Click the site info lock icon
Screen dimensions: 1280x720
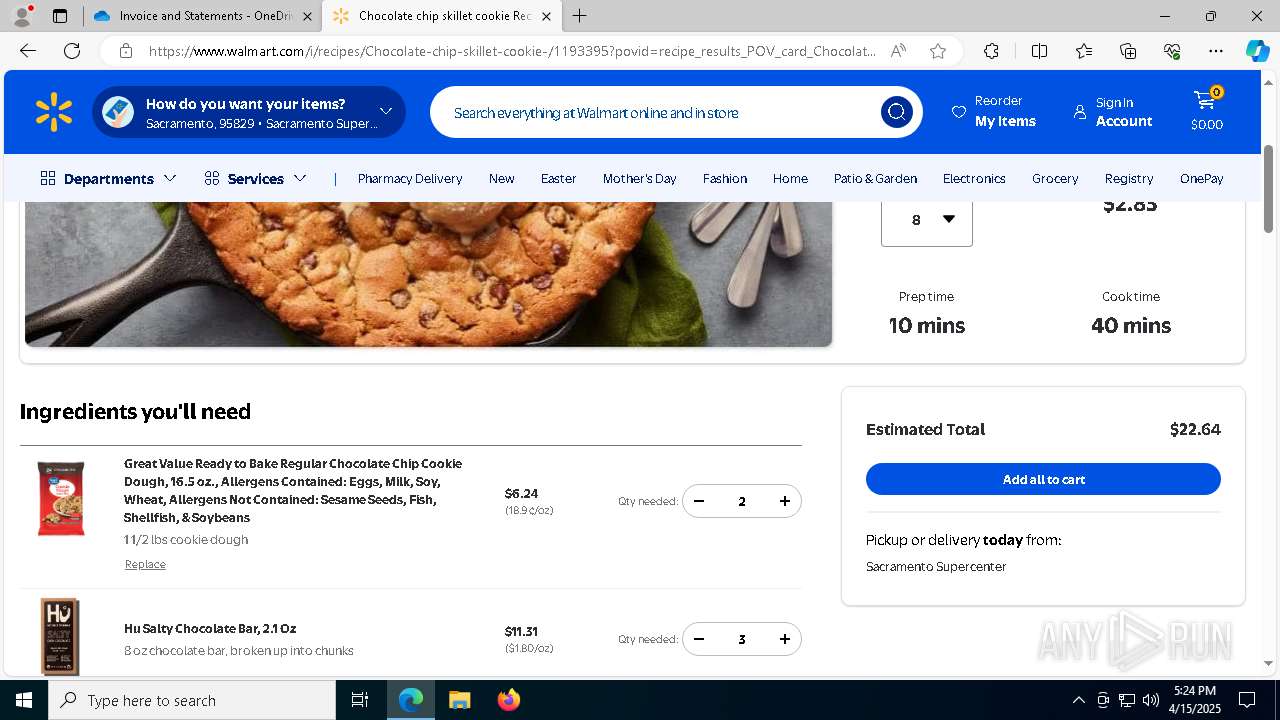126,51
